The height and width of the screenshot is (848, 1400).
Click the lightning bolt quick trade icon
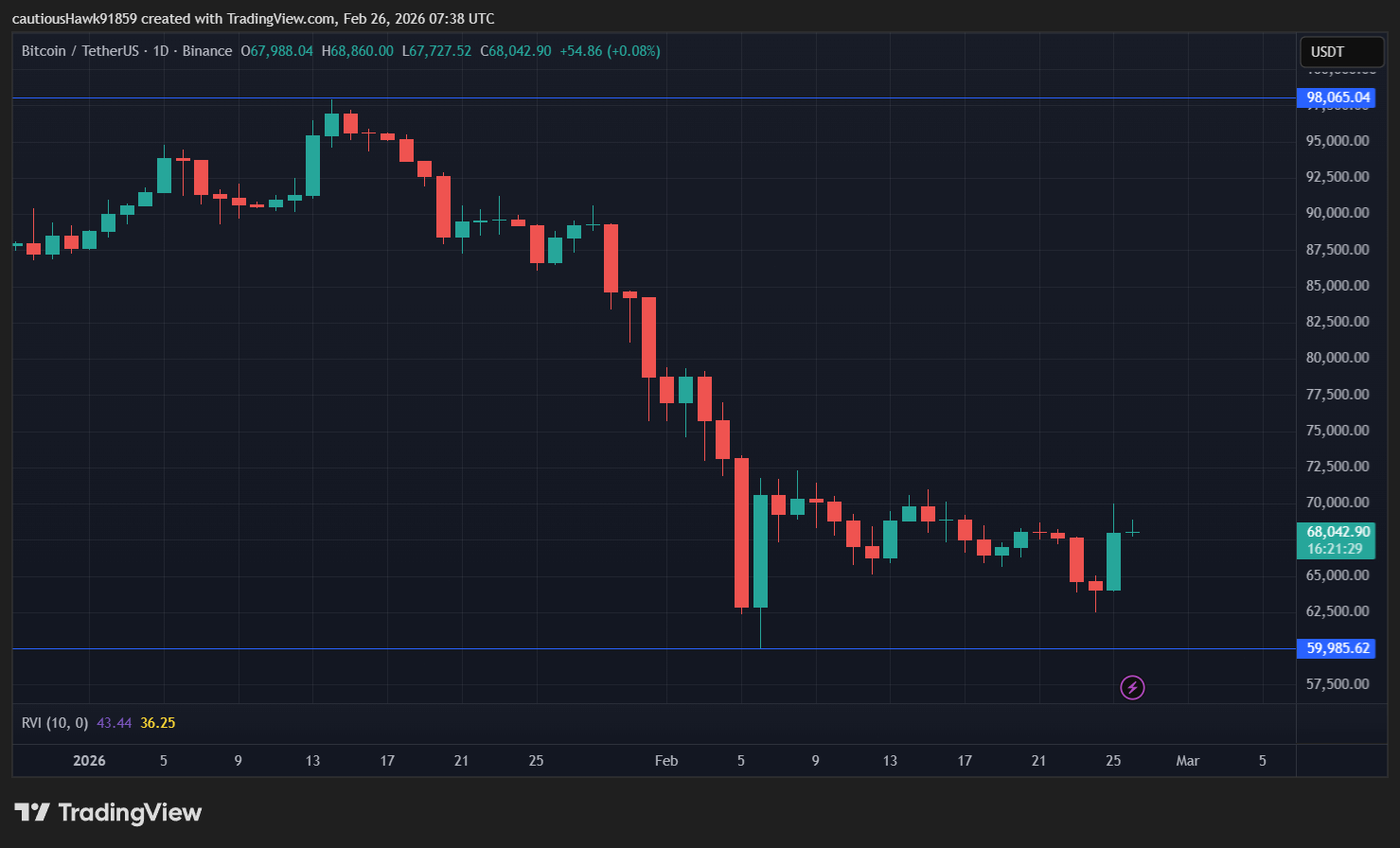[1133, 687]
